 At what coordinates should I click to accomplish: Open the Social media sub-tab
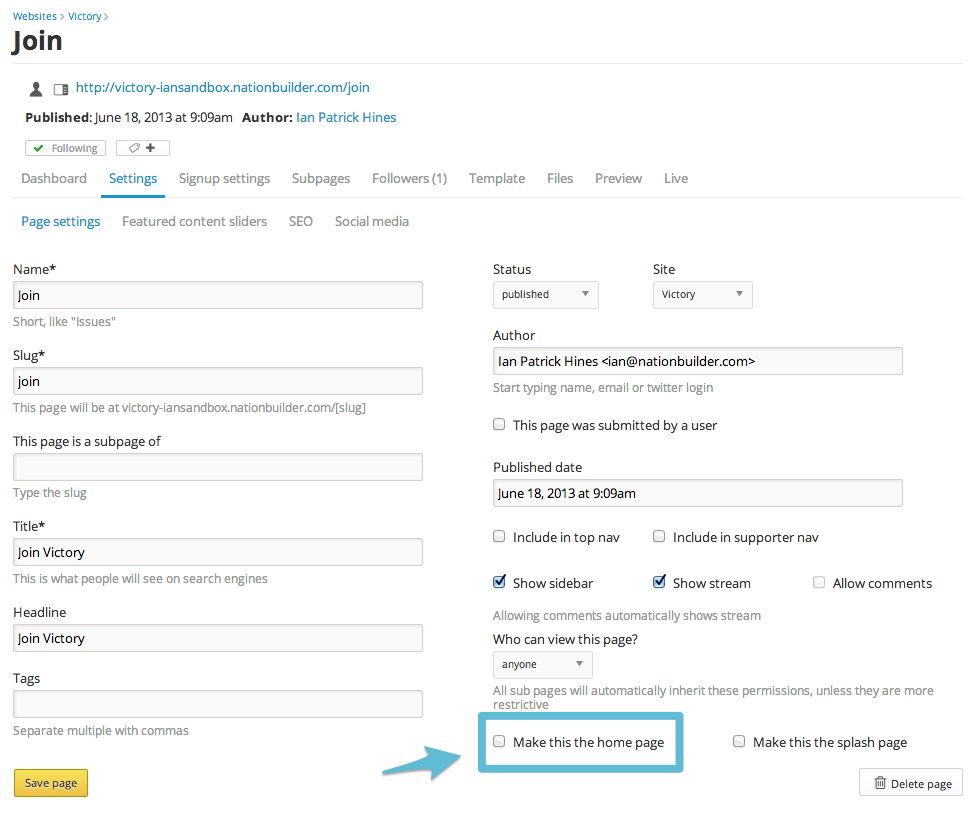(x=372, y=222)
